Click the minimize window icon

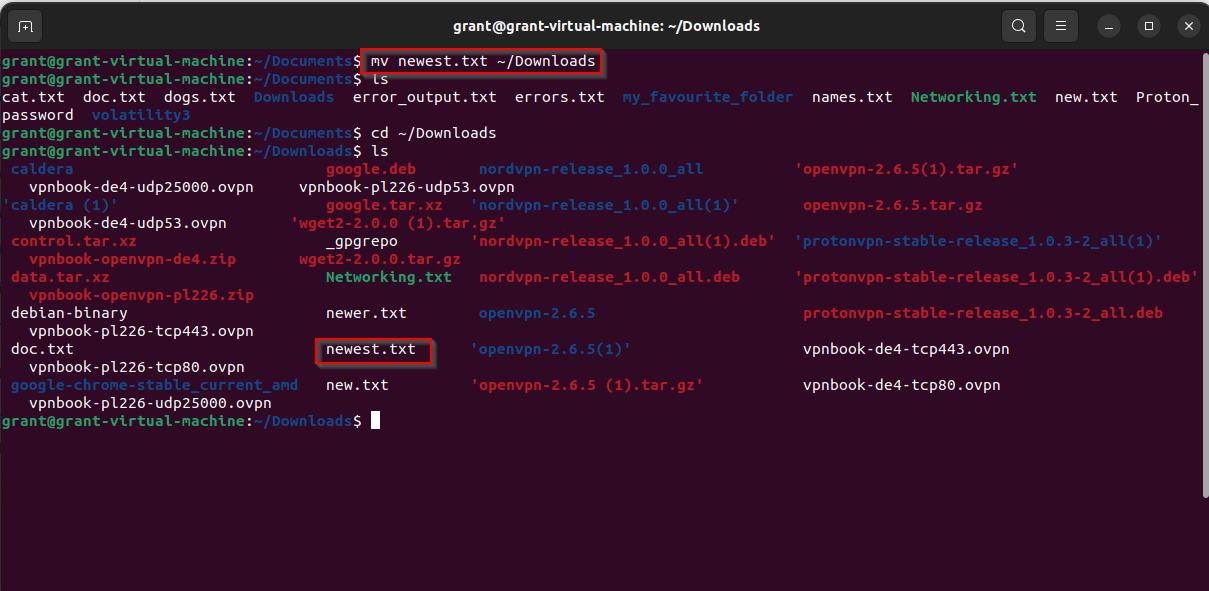click(x=1109, y=25)
